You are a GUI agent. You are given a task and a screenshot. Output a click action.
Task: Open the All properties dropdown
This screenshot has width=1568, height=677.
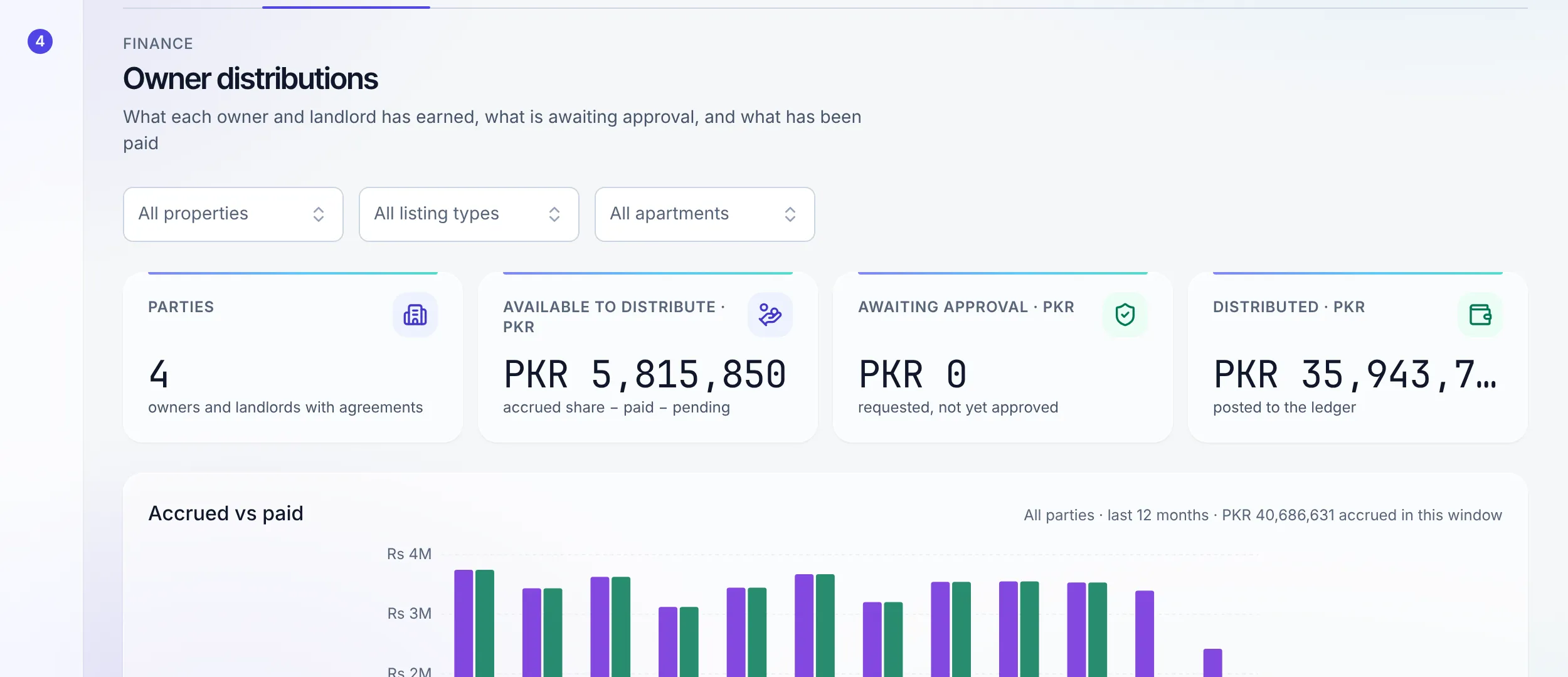coord(233,214)
